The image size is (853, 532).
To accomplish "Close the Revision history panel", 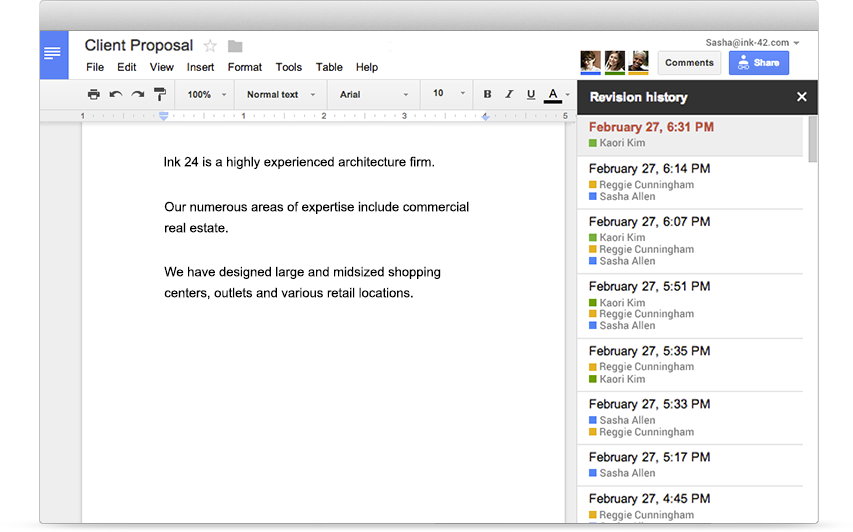I will (x=801, y=97).
